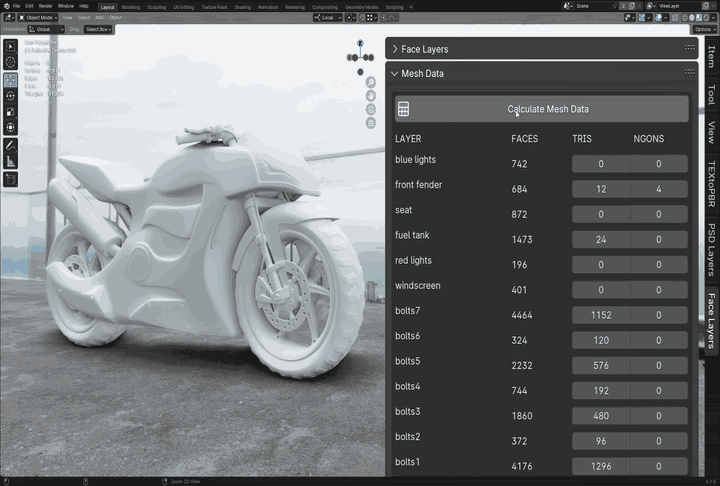Click the fuel tank TRIS value 24

pos(601,239)
